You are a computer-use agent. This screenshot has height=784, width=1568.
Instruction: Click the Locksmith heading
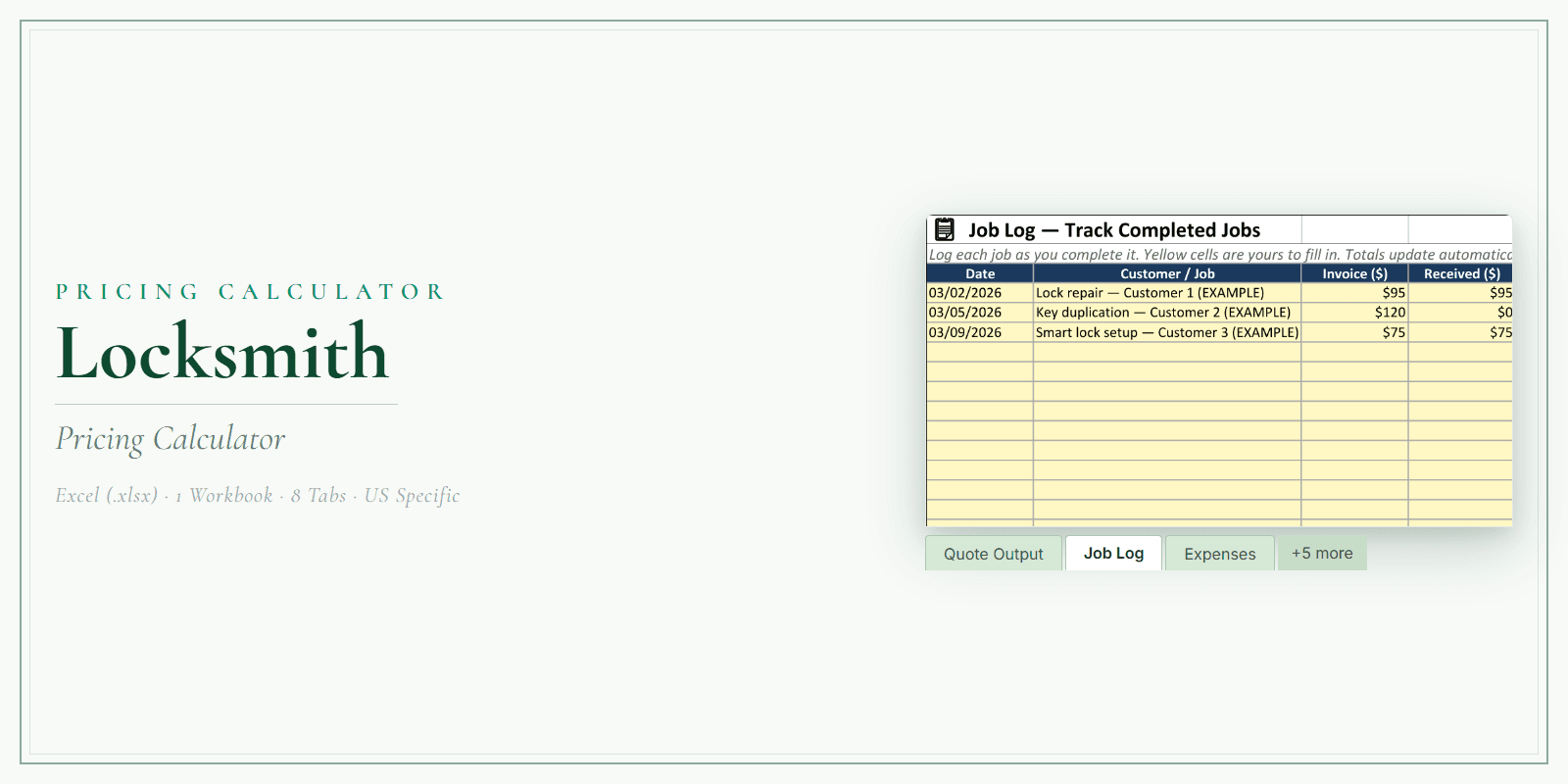[223, 352]
